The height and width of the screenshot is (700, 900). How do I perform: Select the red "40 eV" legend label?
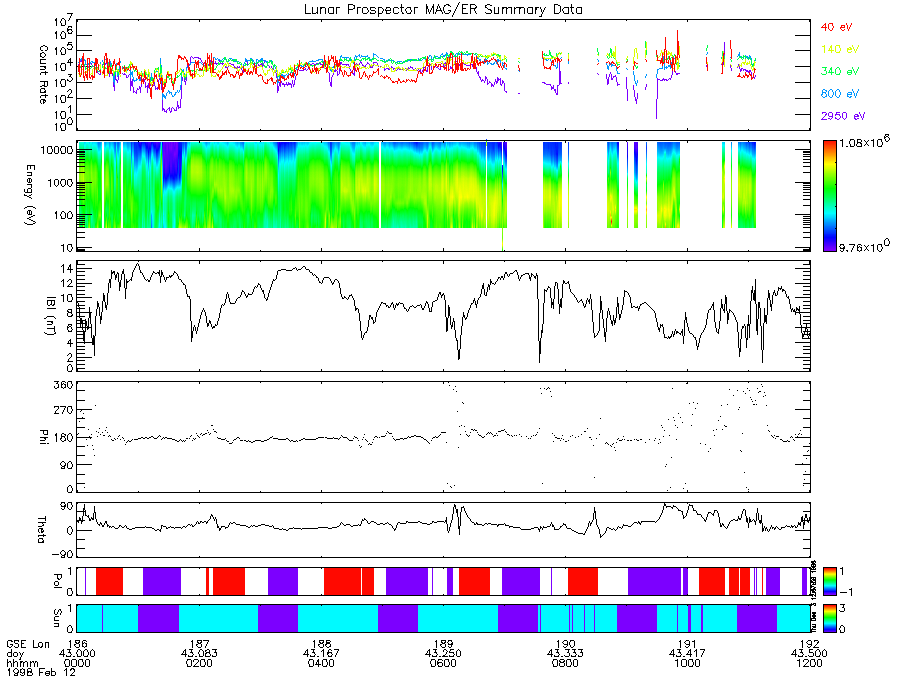[x=836, y=27]
